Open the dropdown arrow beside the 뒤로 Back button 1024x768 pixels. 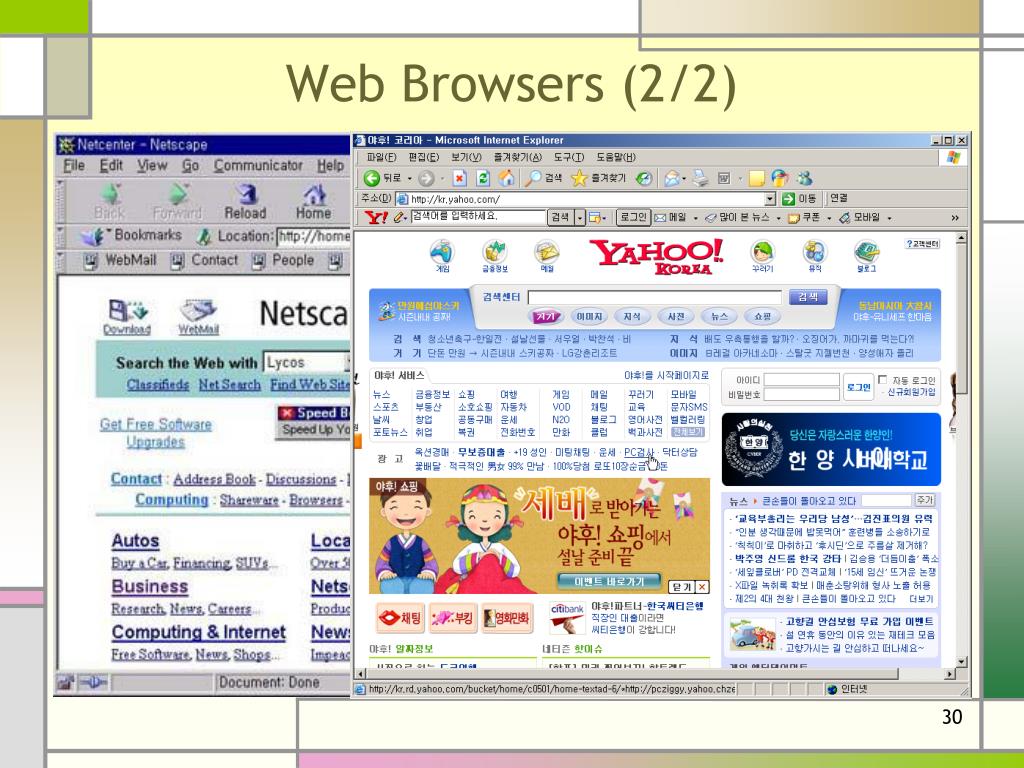click(x=409, y=178)
